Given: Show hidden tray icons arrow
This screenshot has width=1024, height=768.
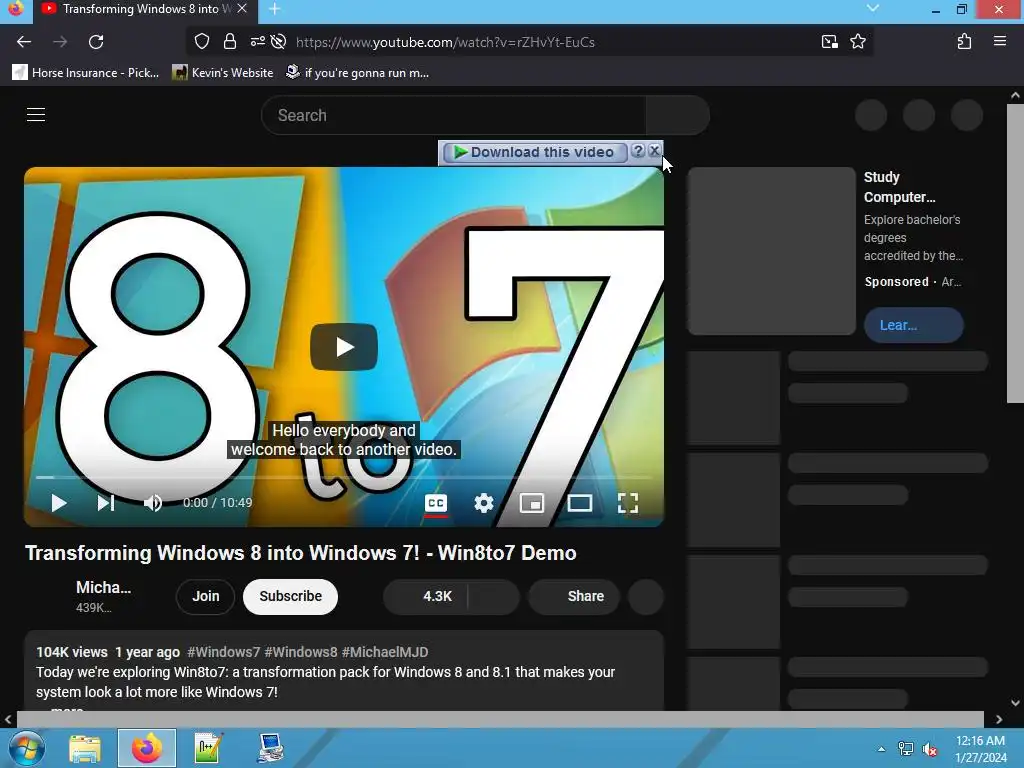Looking at the screenshot, I should [882, 749].
